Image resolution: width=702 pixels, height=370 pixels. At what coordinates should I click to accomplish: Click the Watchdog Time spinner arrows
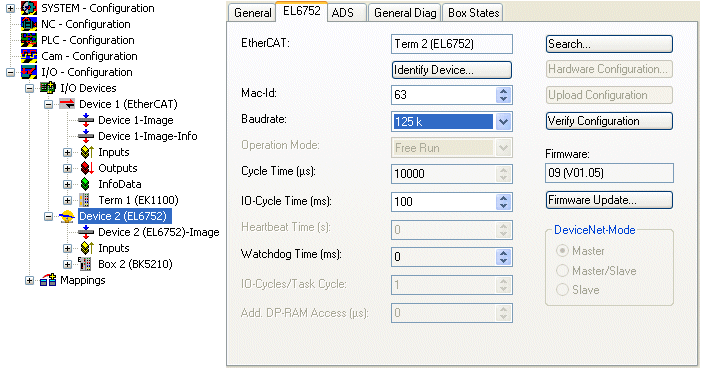[504, 257]
